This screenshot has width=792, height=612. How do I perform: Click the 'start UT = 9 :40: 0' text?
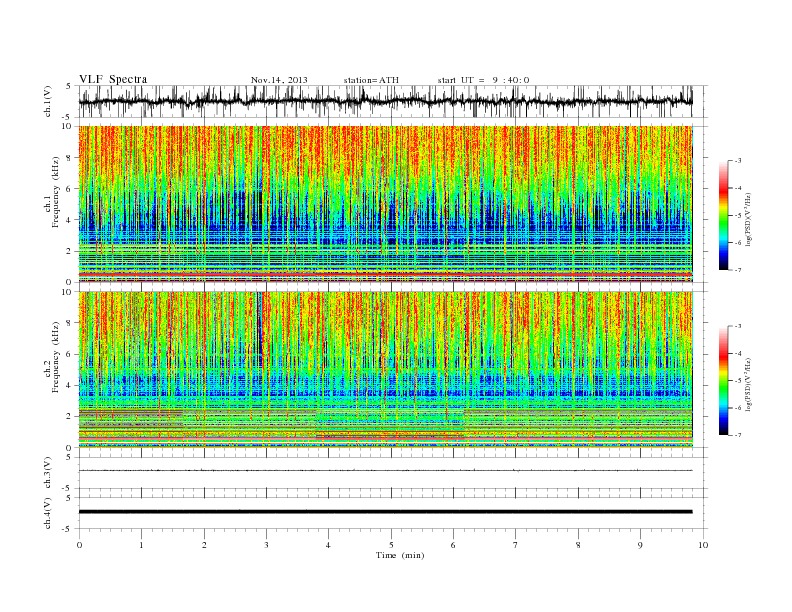click(x=483, y=80)
